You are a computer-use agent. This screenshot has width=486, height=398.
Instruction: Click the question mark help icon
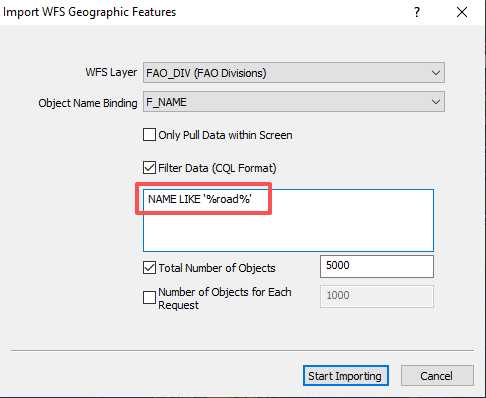coord(417,12)
